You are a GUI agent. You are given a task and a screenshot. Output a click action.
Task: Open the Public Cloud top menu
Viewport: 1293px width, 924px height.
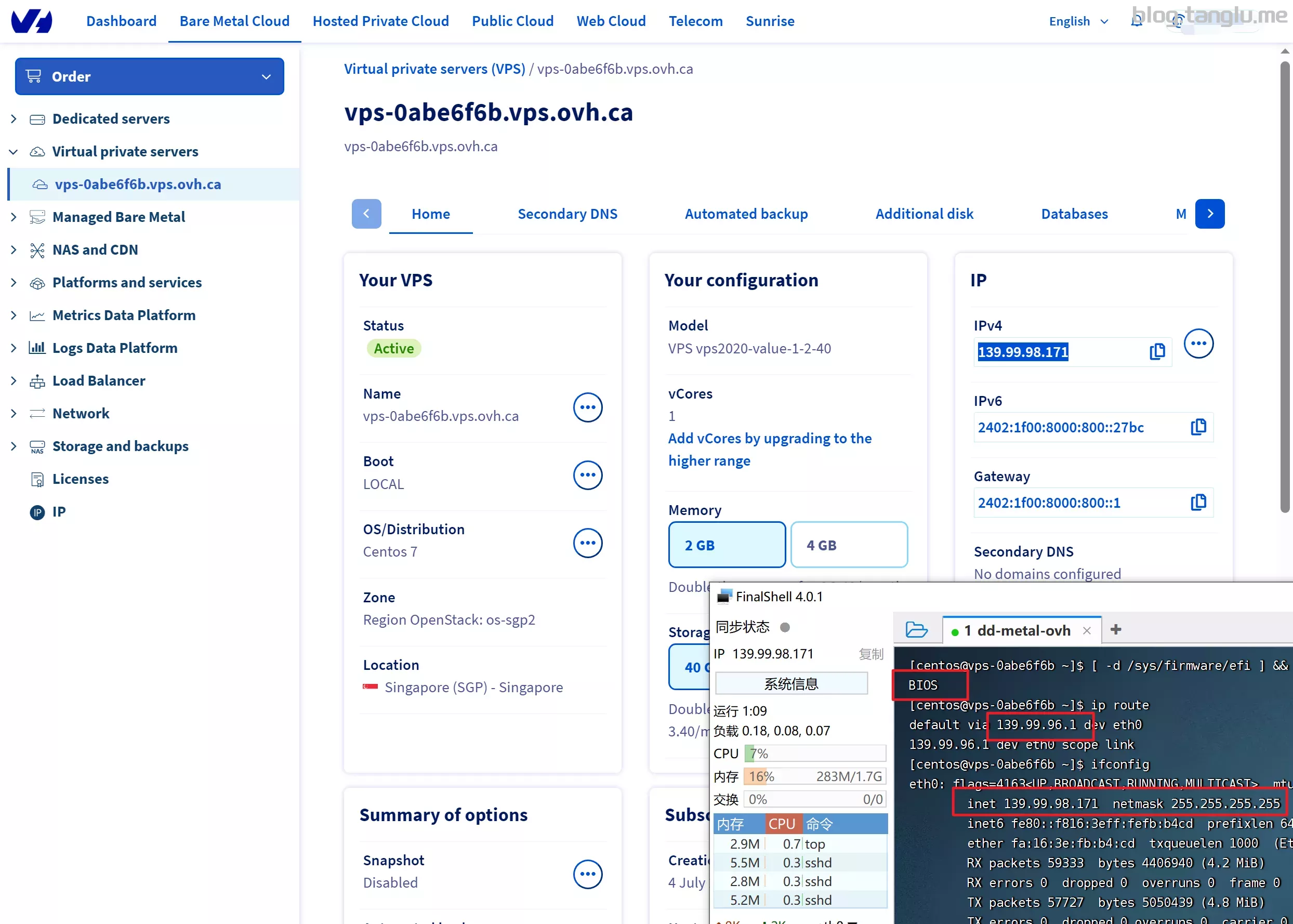click(512, 21)
